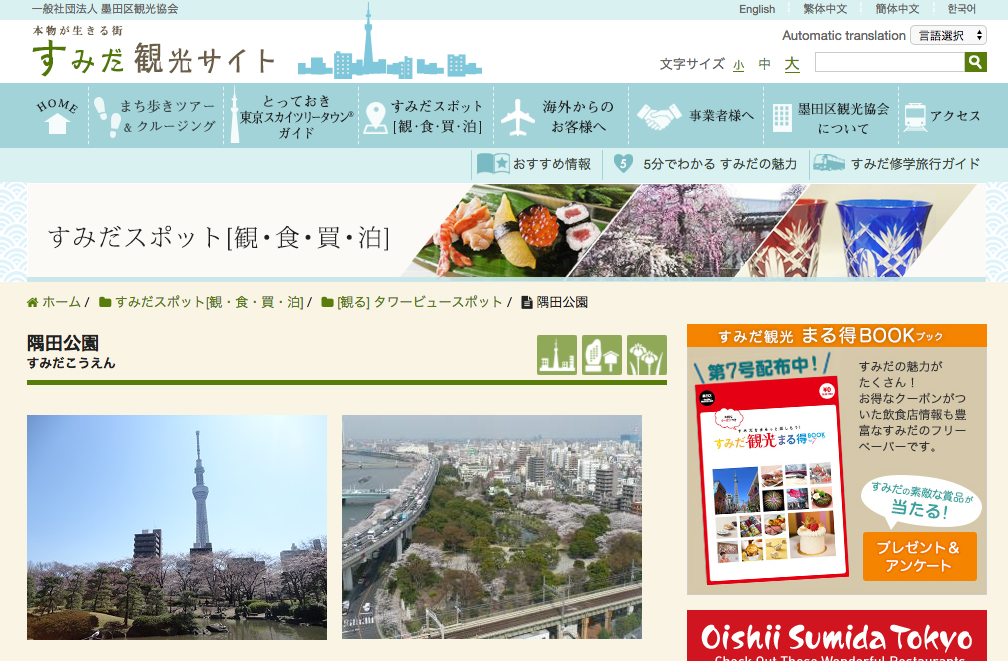The image size is (1008, 661).
Task: Go to すみだスポット breadcrumb link
Action: [x=209, y=302]
